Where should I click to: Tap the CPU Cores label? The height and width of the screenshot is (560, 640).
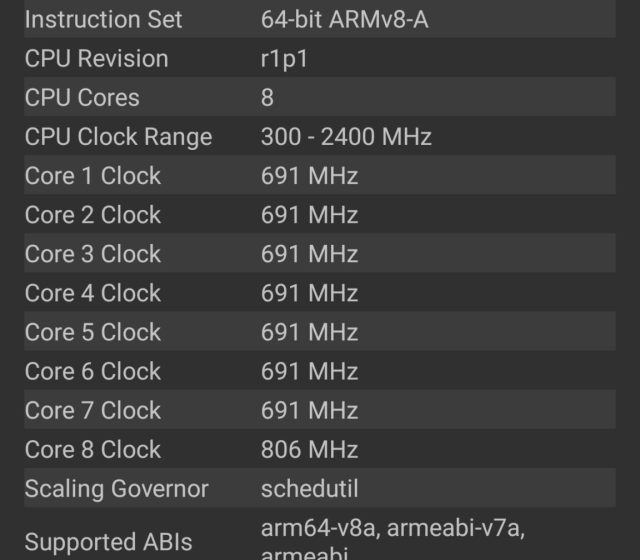pos(82,97)
